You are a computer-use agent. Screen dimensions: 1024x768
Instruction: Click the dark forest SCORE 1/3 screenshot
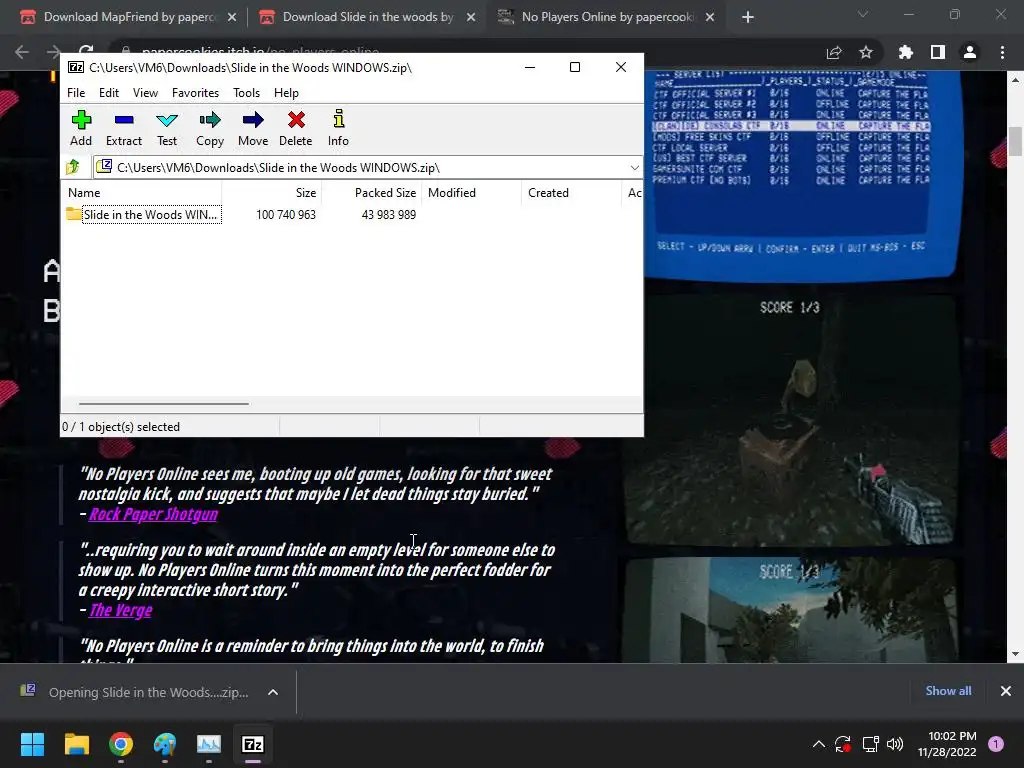pos(790,419)
